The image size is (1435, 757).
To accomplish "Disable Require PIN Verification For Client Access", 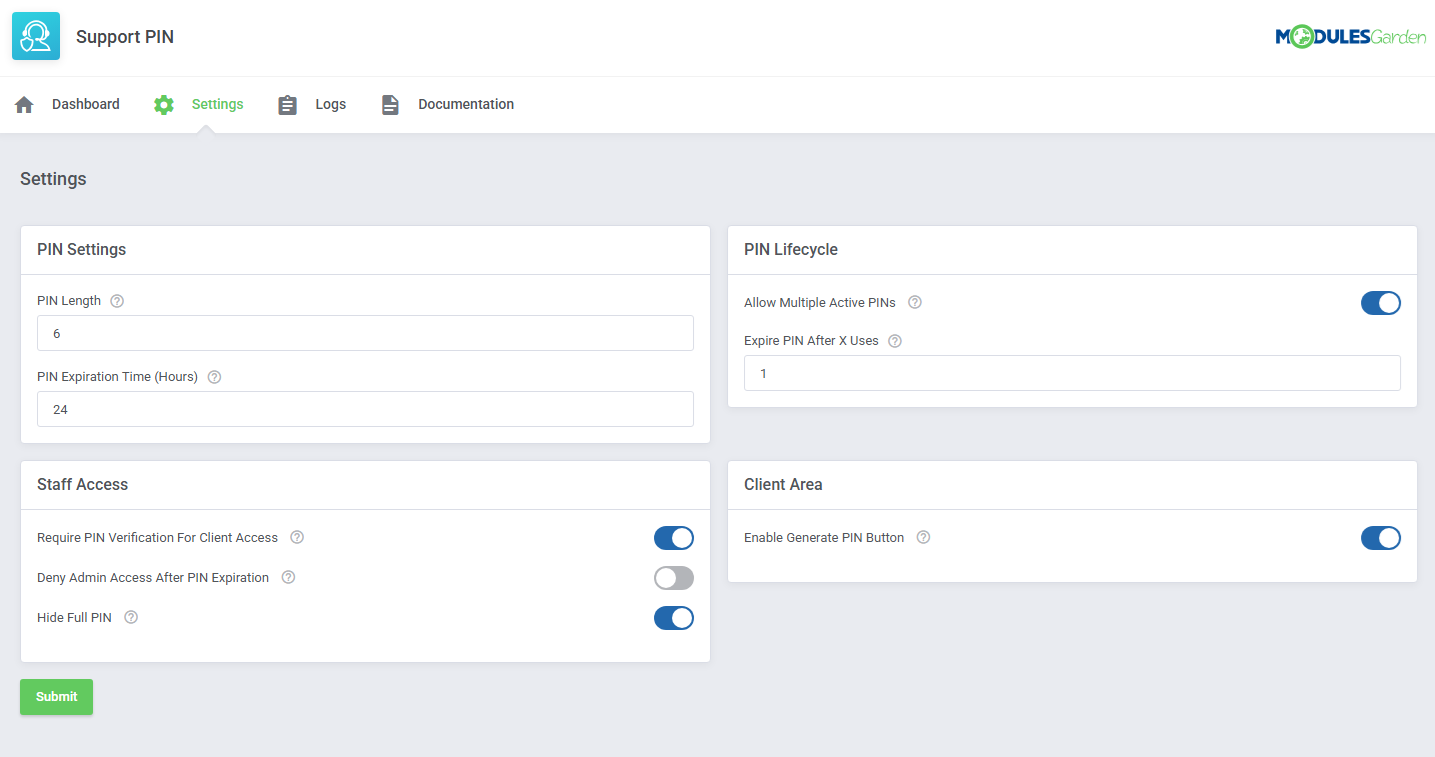I will coord(674,538).
